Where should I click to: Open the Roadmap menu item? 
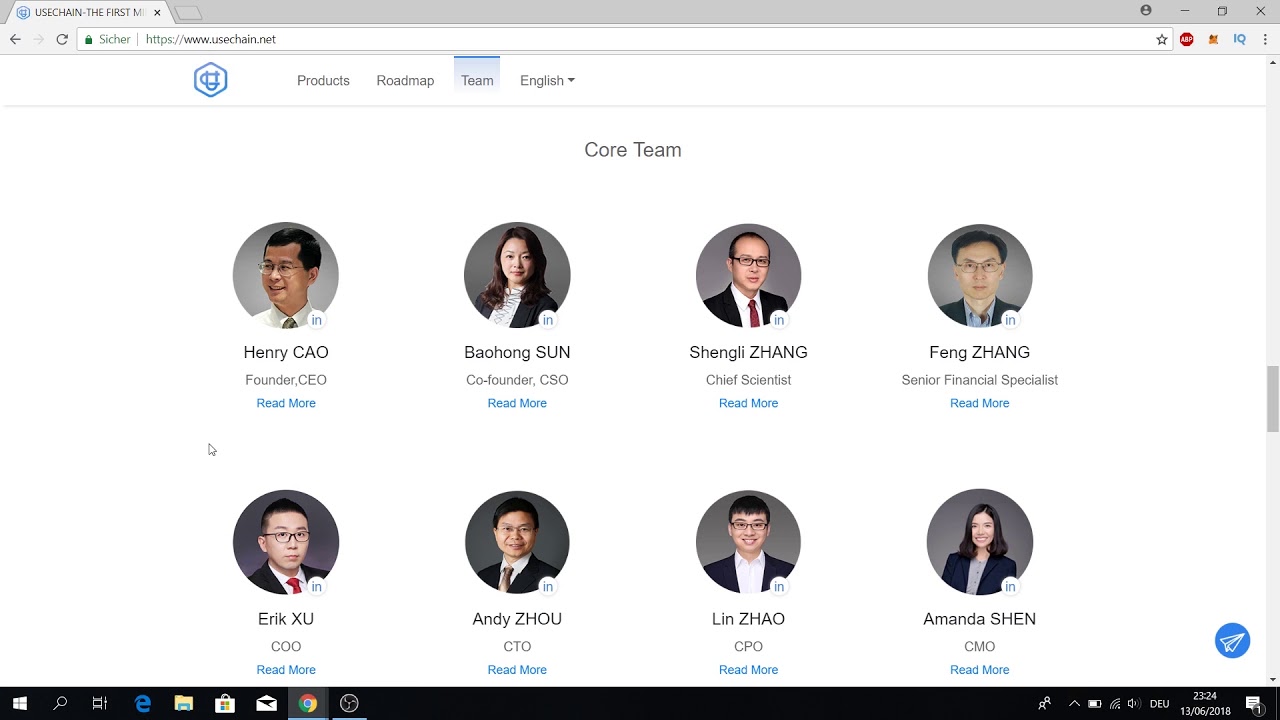point(405,81)
